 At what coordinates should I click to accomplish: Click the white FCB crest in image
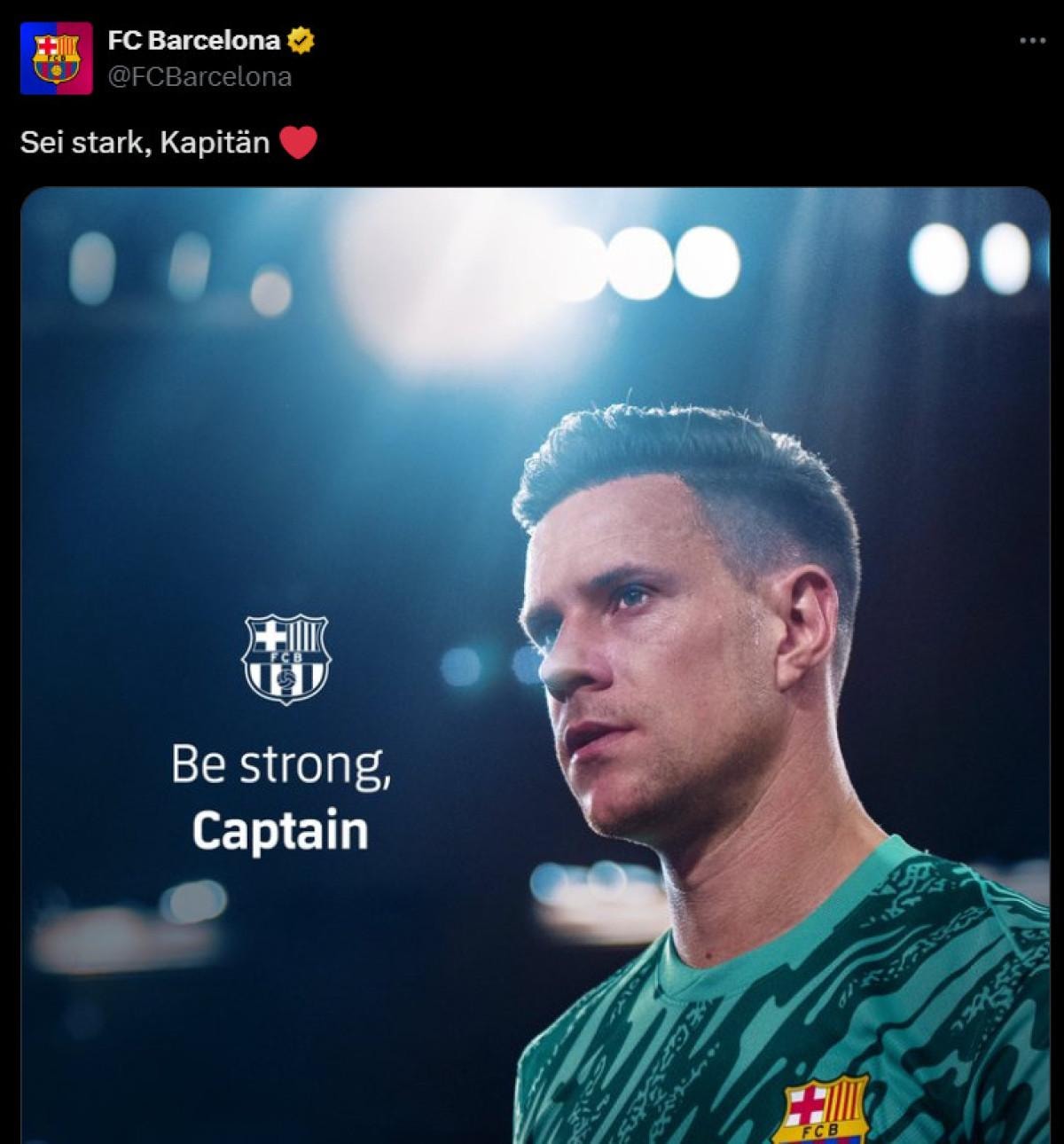(286, 659)
